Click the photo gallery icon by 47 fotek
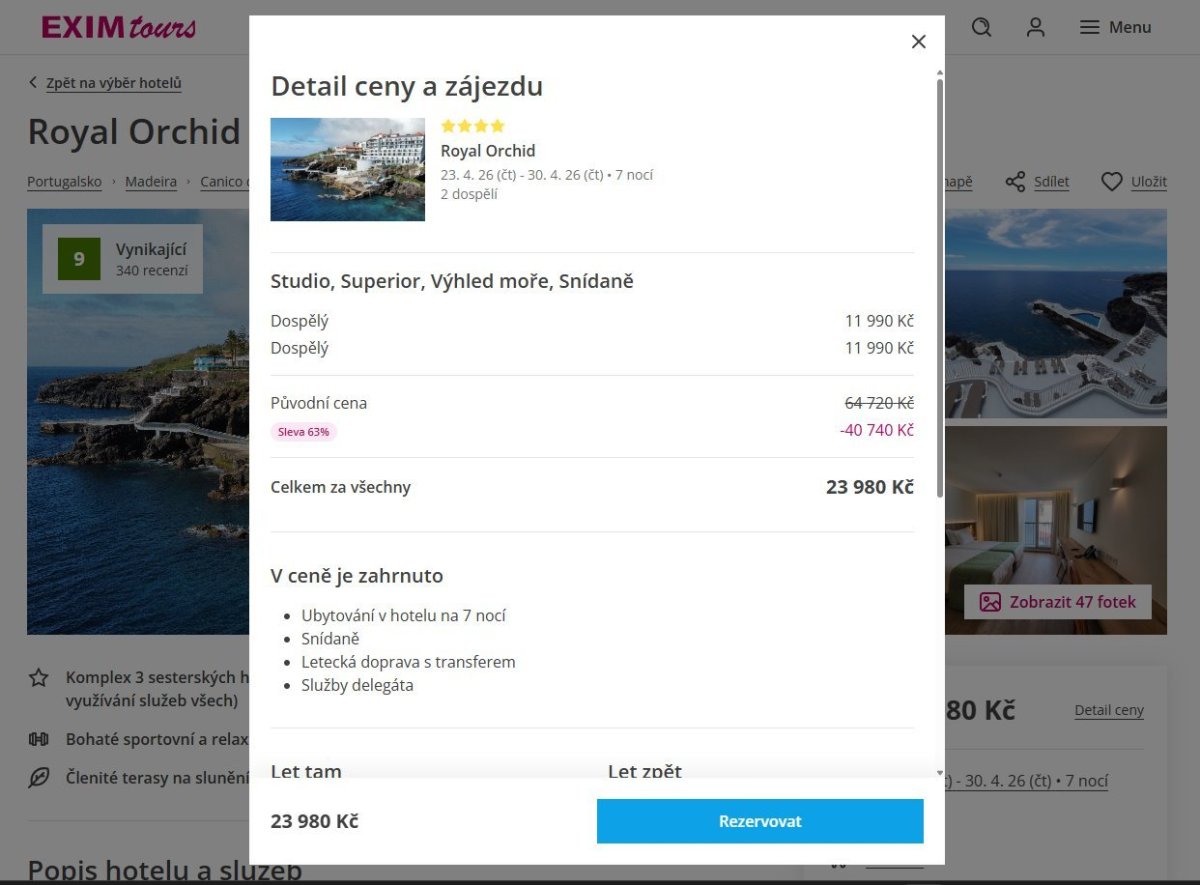This screenshot has height=885, width=1200. [x=990, y=602]
